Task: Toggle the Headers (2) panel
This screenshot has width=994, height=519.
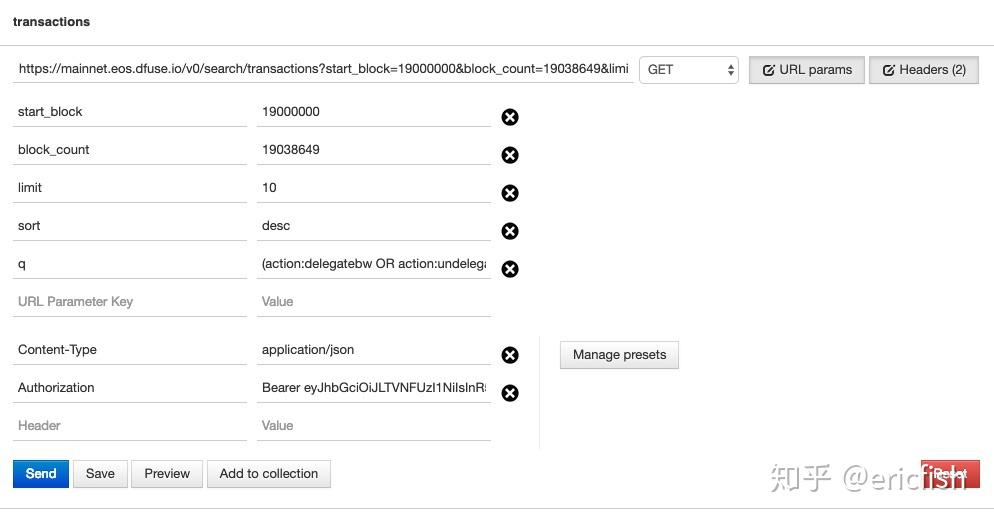Action: (x=924, y=70)
